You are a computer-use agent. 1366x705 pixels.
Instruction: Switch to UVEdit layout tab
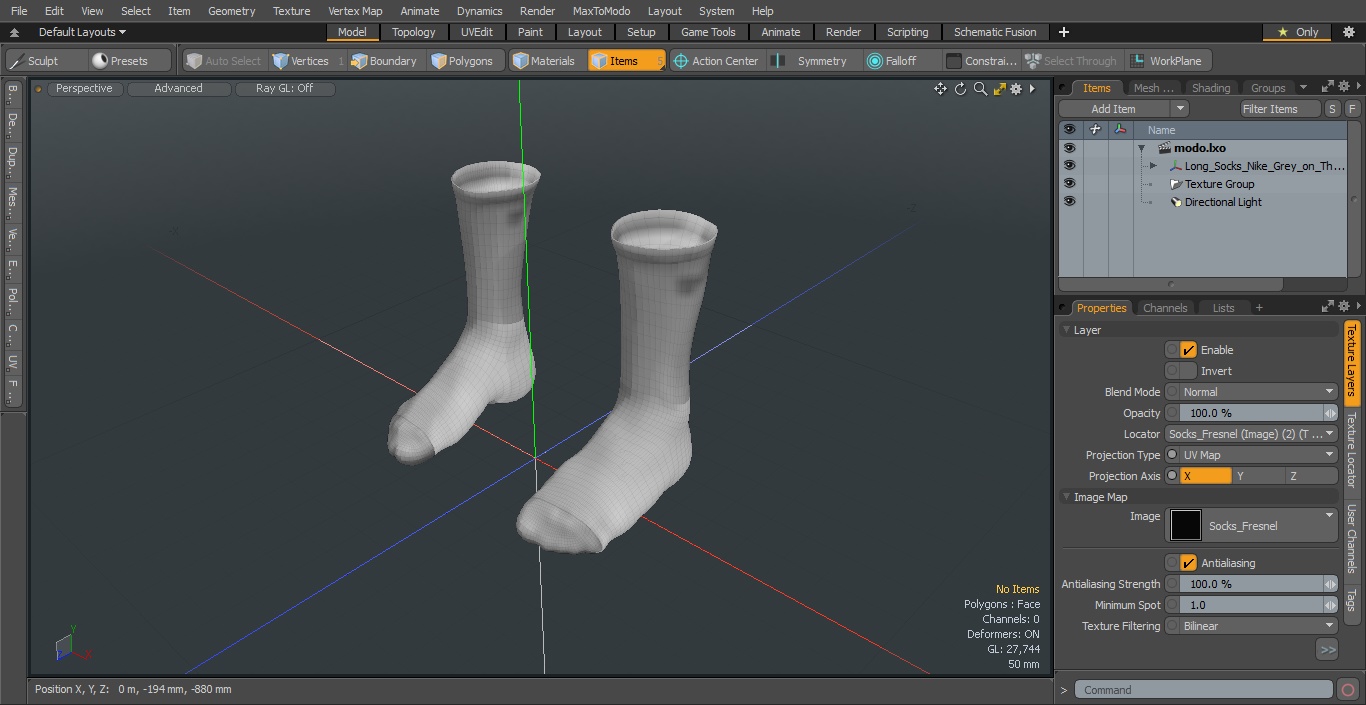[477, 32]
